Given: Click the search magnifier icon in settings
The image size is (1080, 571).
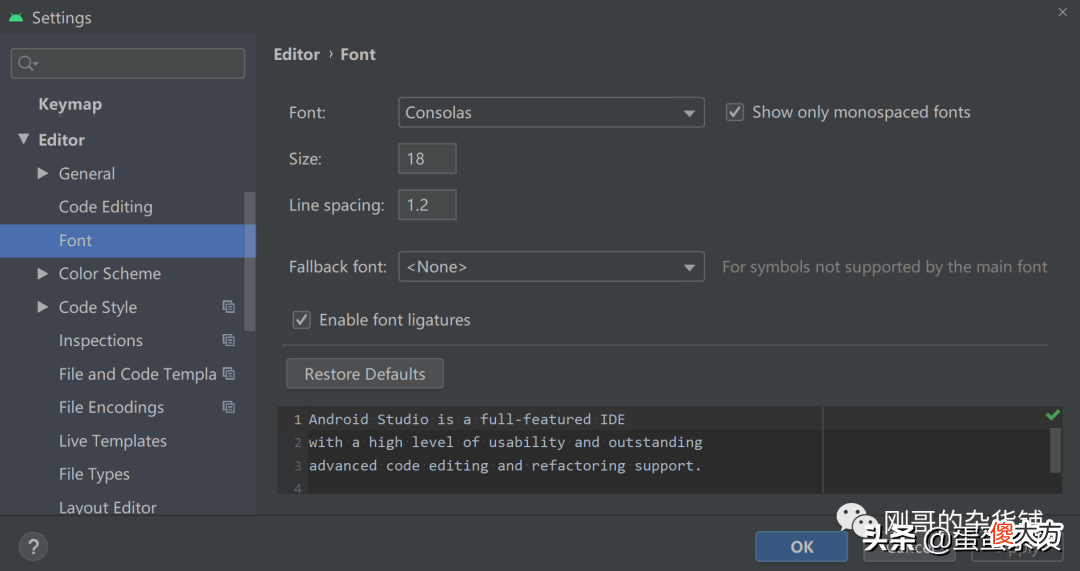Looking at the screenshot, I should 26,63.
